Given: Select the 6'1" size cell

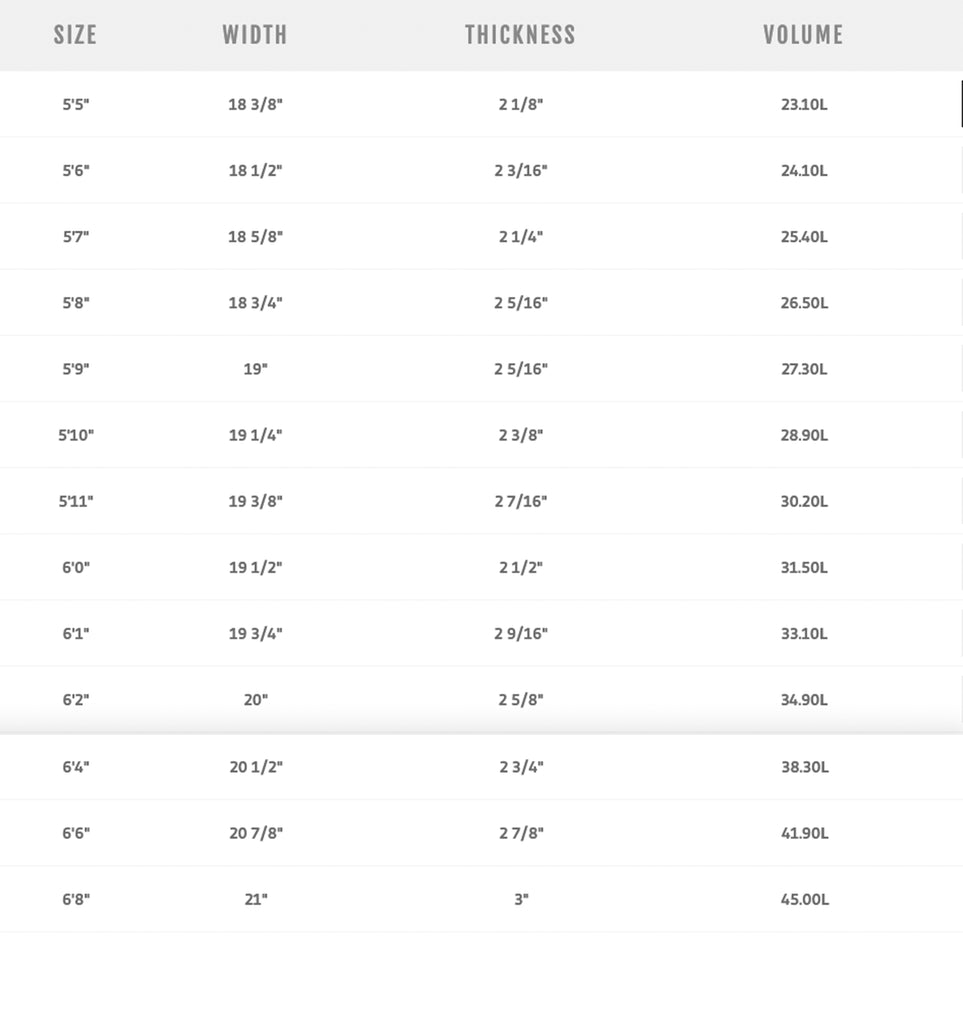Looking at the screenshot, I should pos(76,633).
